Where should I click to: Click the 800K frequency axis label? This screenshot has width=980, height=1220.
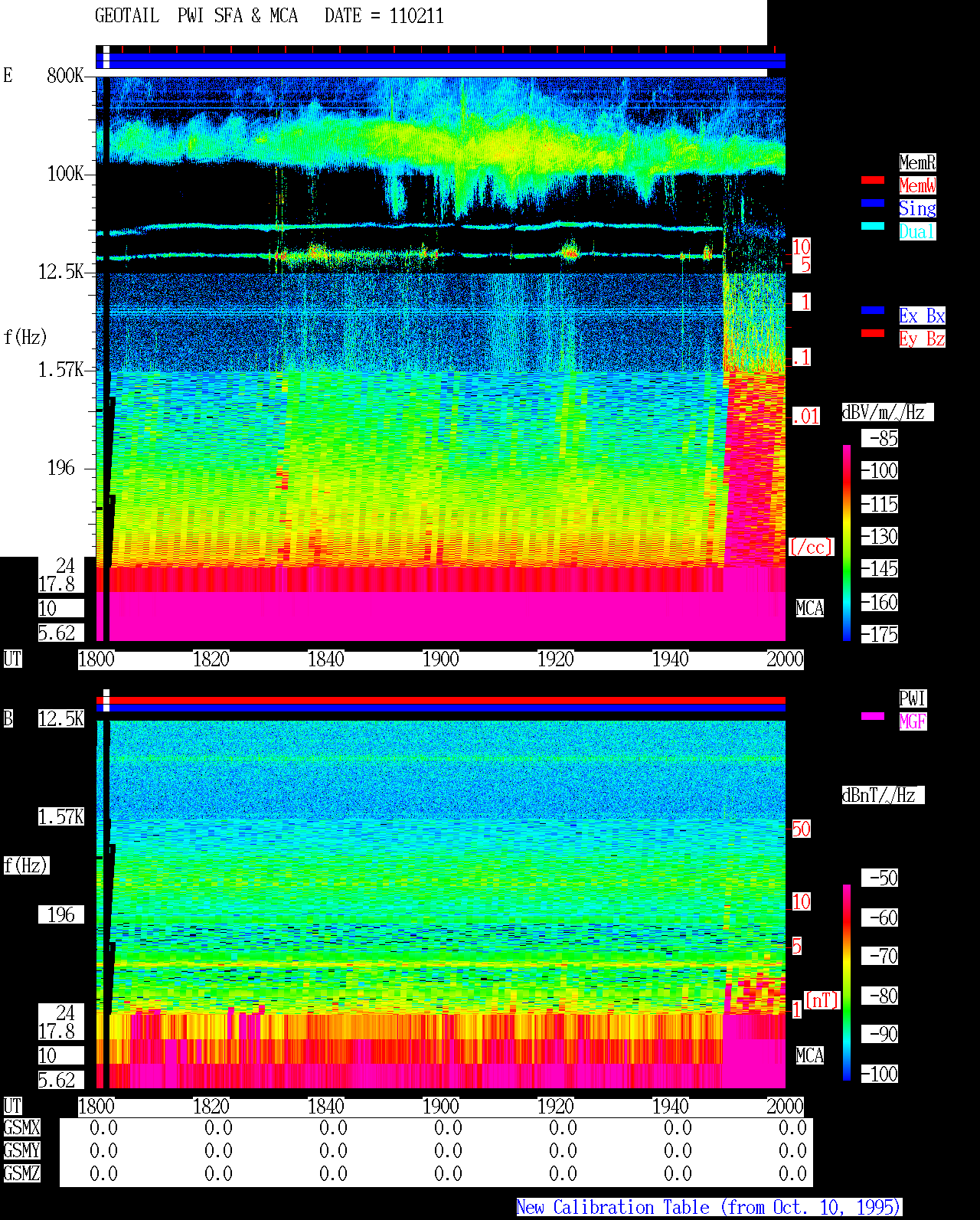point(65,76)
